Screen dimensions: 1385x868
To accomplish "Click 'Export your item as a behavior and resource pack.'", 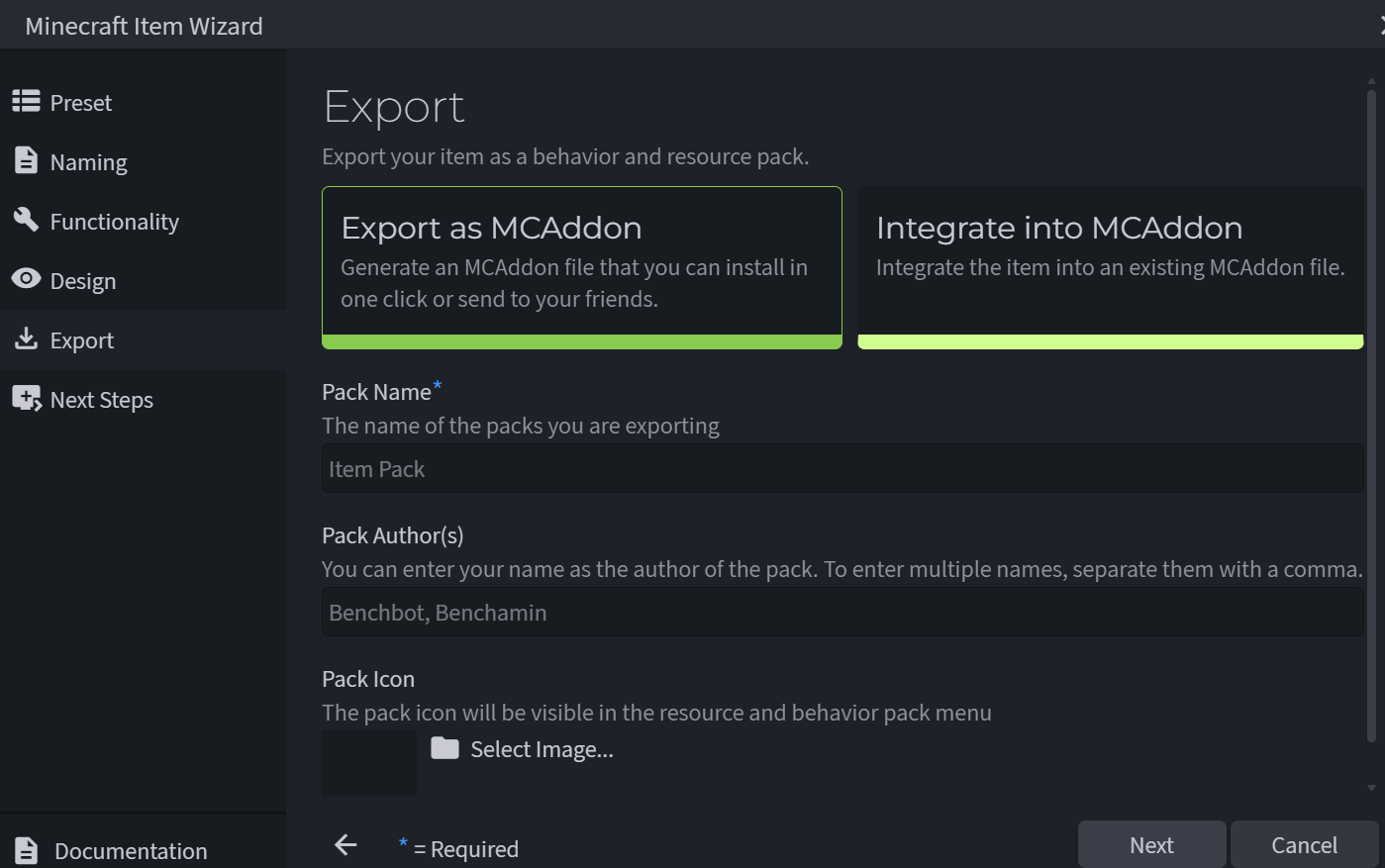I will pos(565,156).
